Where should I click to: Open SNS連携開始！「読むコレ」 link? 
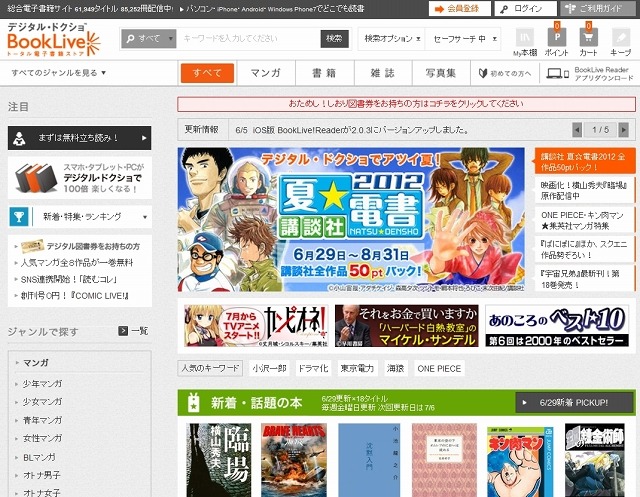click(69, 280)
